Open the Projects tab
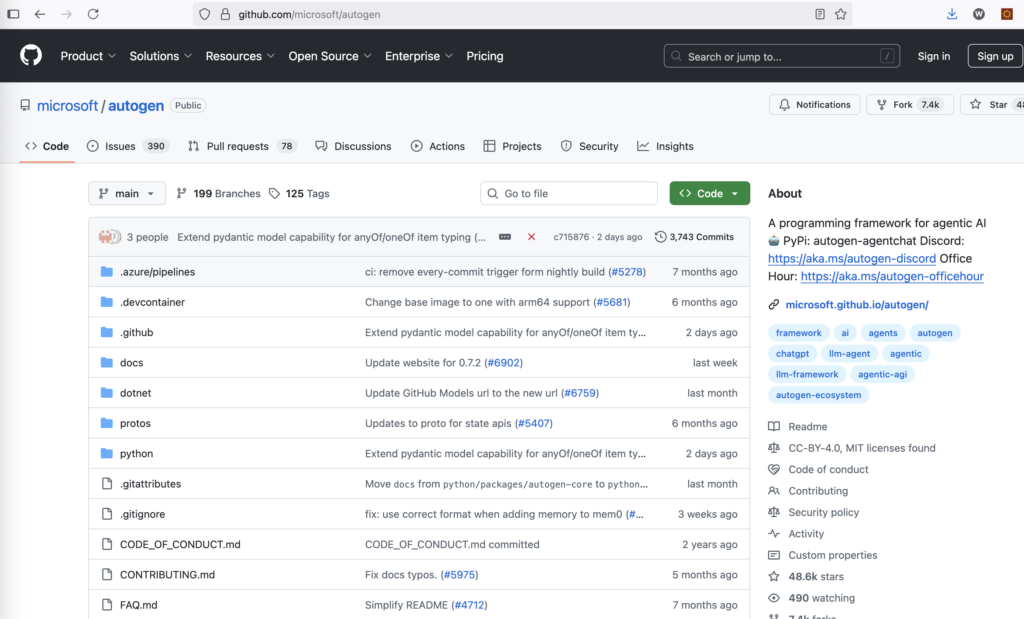 pyautogui.click(x=513, y=146)
